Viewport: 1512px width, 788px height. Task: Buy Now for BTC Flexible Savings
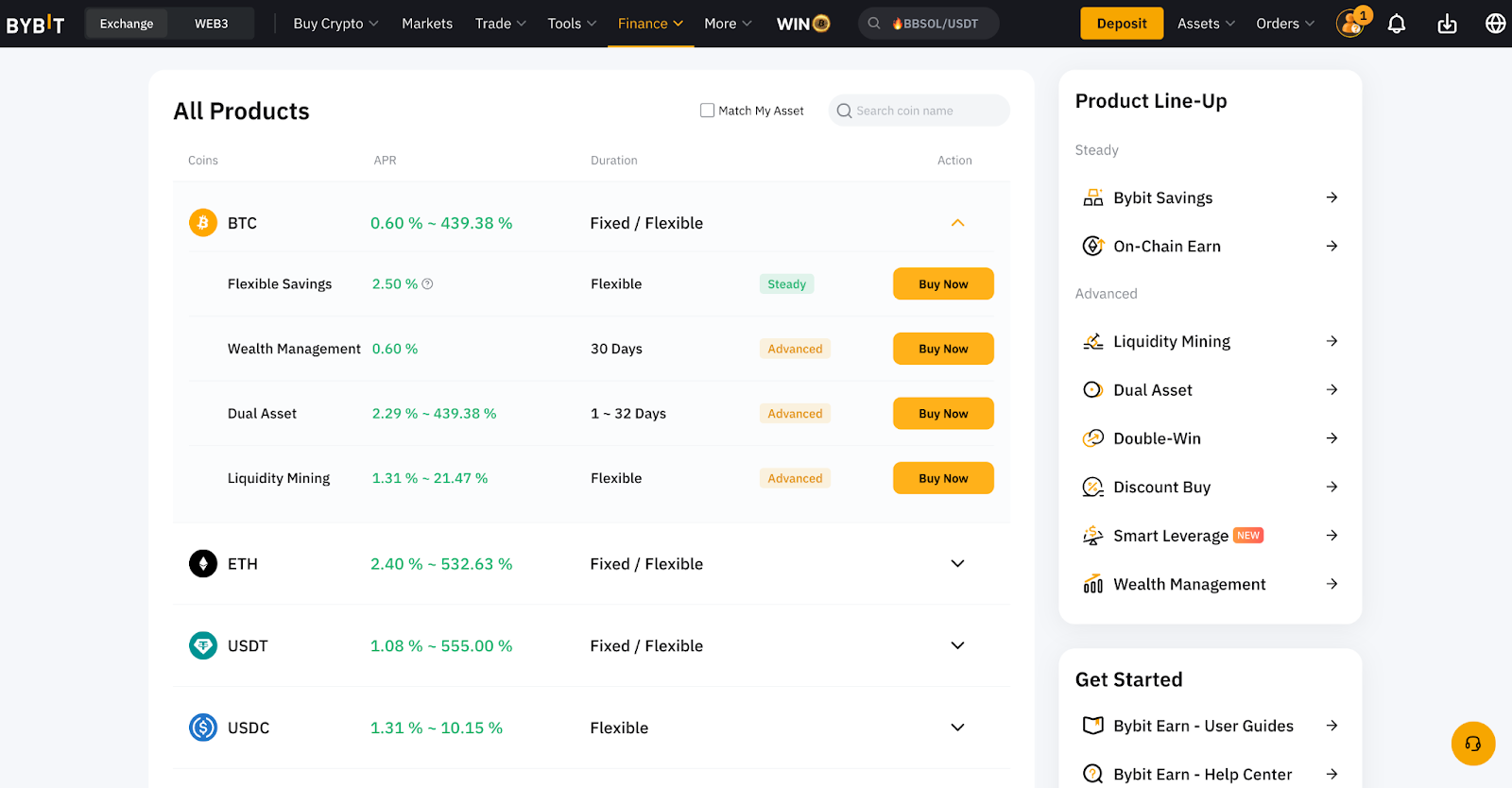pos(943,283)
